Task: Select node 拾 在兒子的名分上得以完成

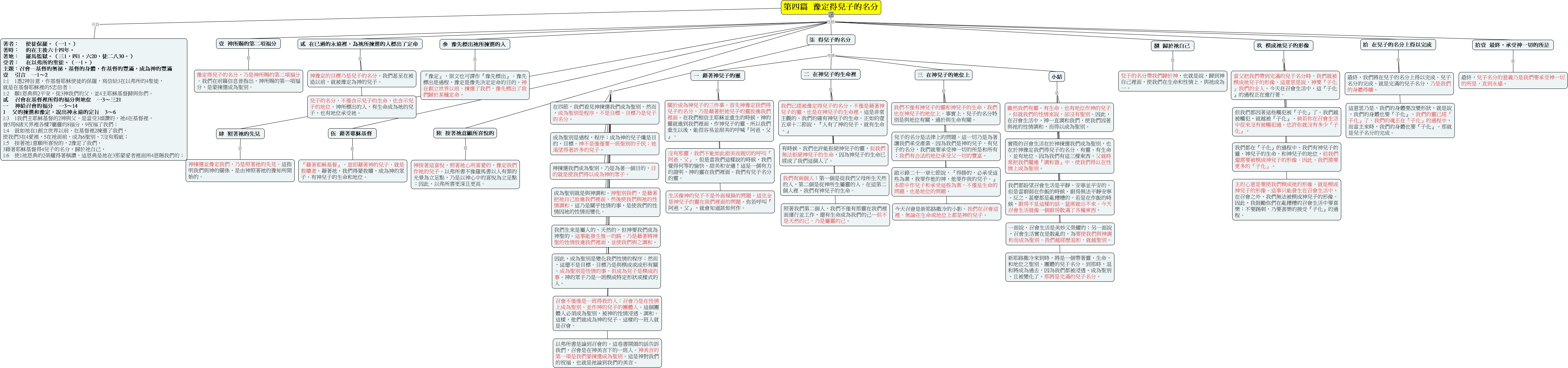Action: (1397, 44)
